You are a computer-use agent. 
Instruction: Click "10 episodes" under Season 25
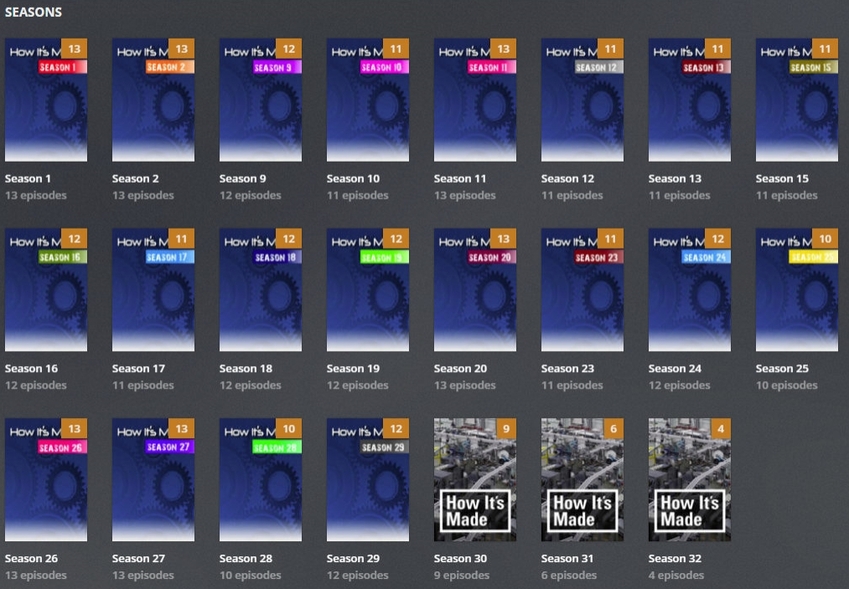click(x=786, y=385)
